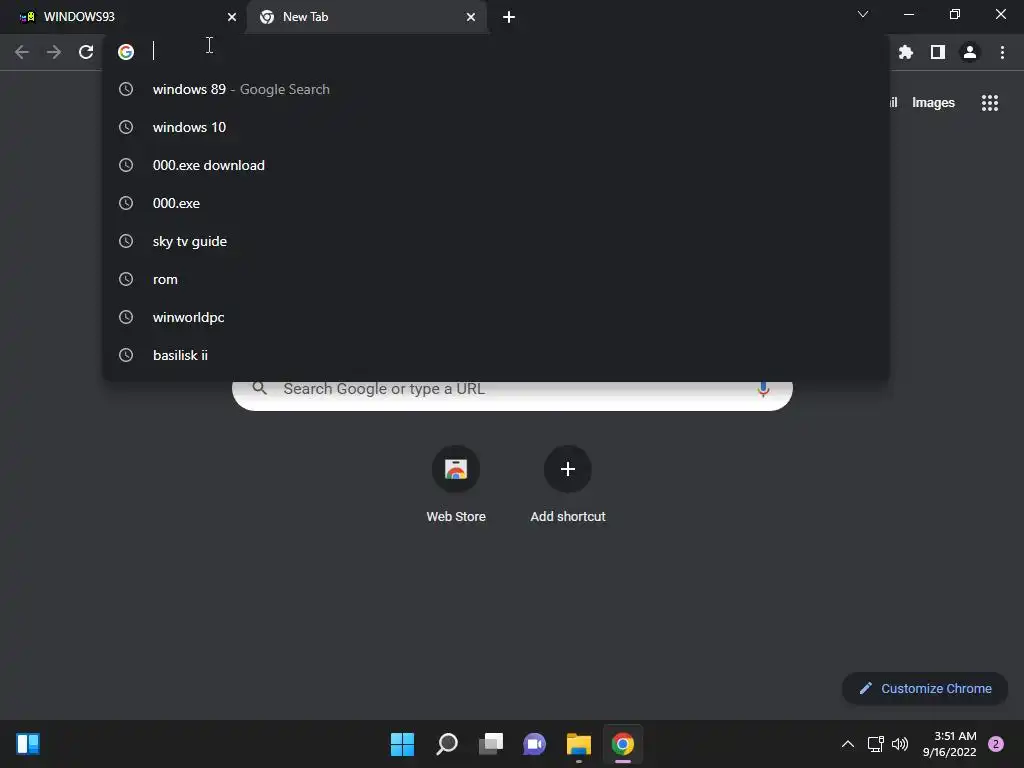Image resolution: width=1024 pixels, height=768 pixels.
Task: Click the Customize Chrome button
Action: (925, 688)
